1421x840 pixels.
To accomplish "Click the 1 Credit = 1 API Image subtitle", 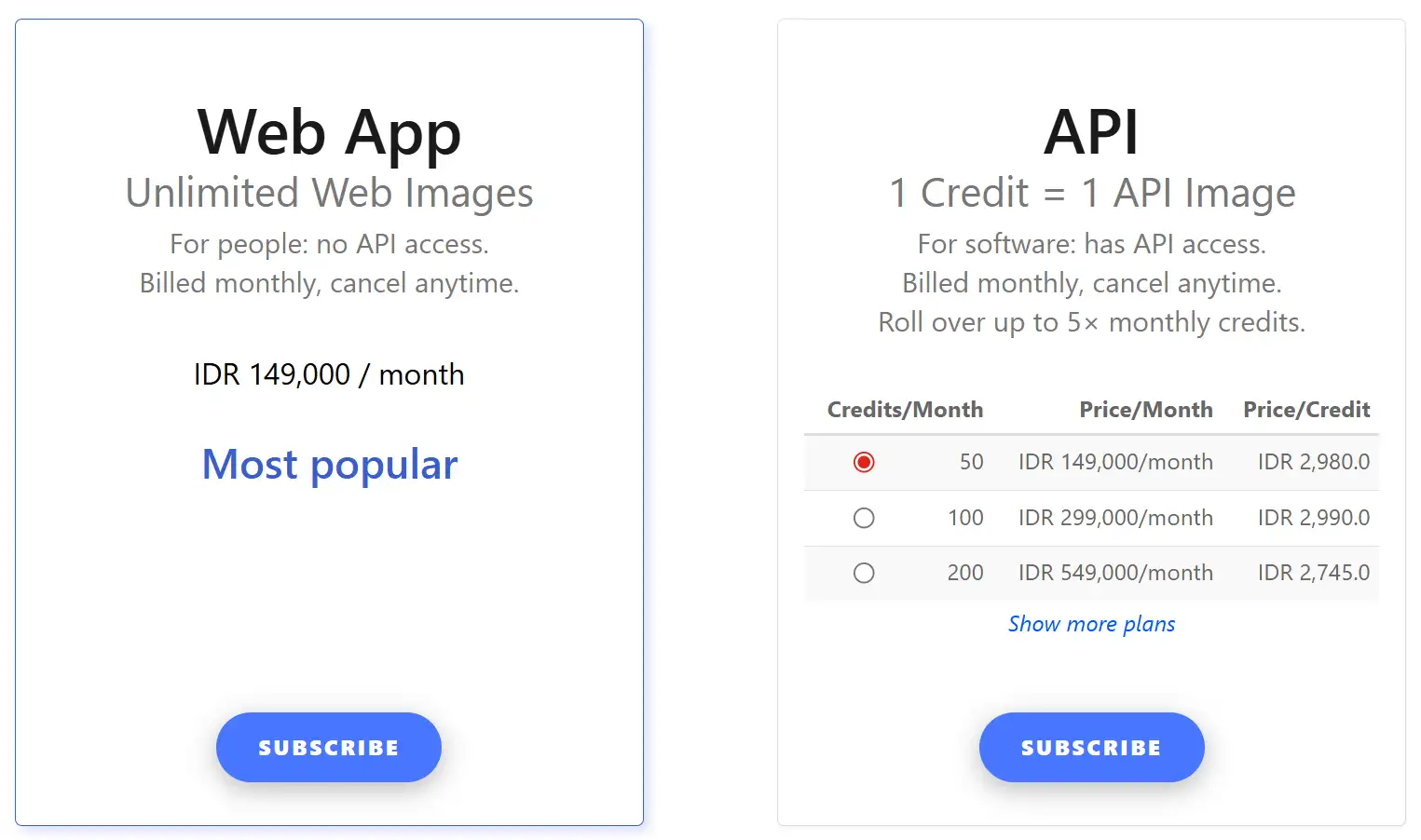I will [1091, 194].
